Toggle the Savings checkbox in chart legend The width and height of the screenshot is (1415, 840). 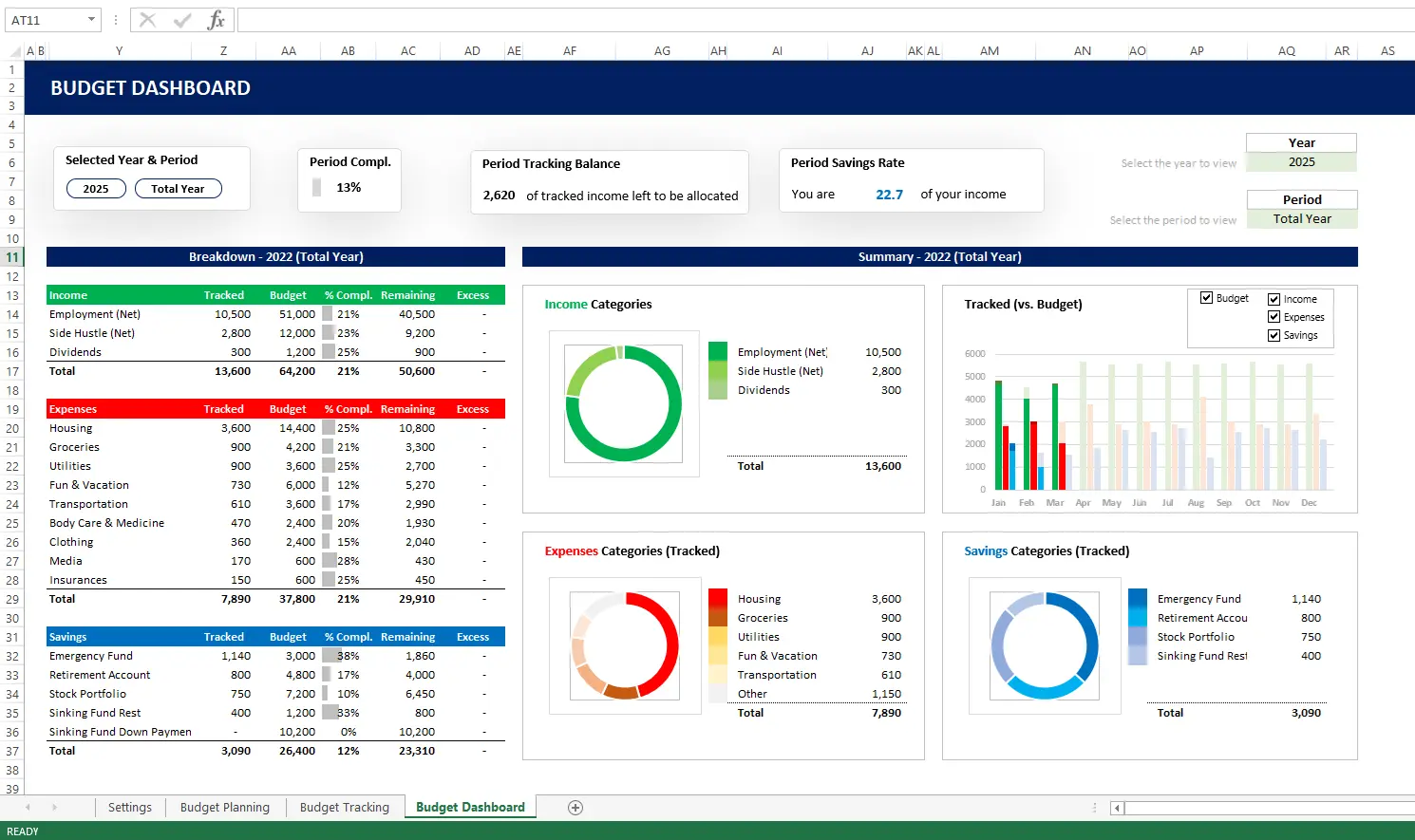[x=1274, y=335]
